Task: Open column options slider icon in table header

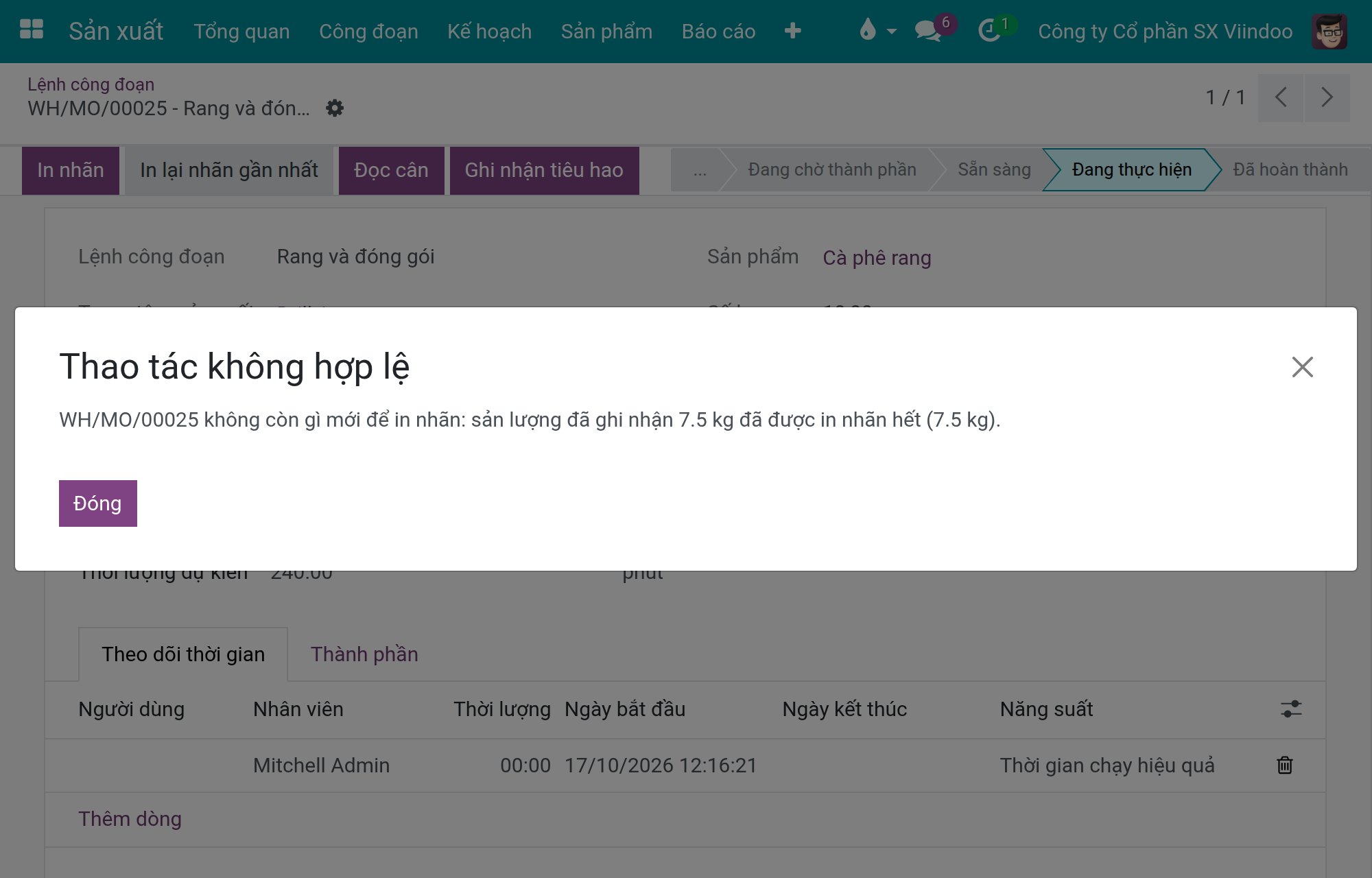Action: coord(1291,709)
